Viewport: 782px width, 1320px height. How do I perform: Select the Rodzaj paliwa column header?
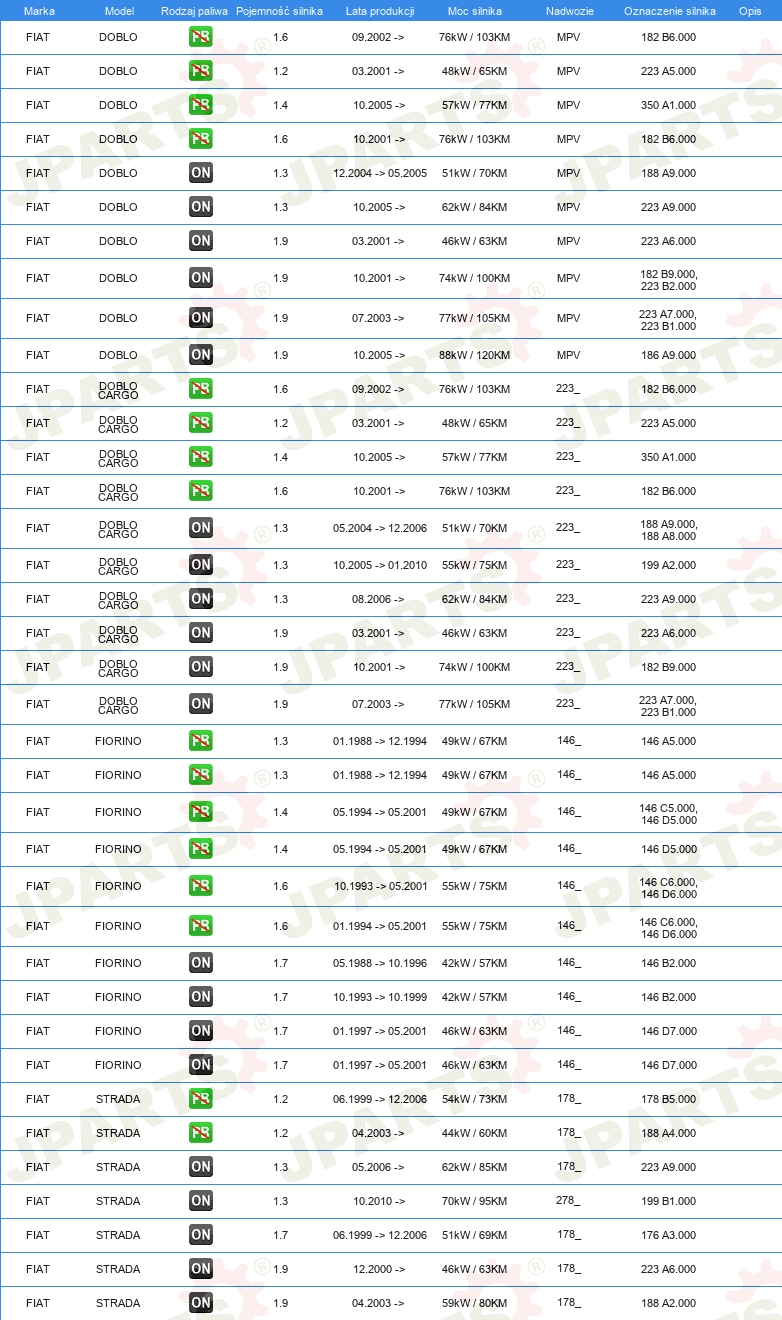pyautogui.click(x=195, y=11)
